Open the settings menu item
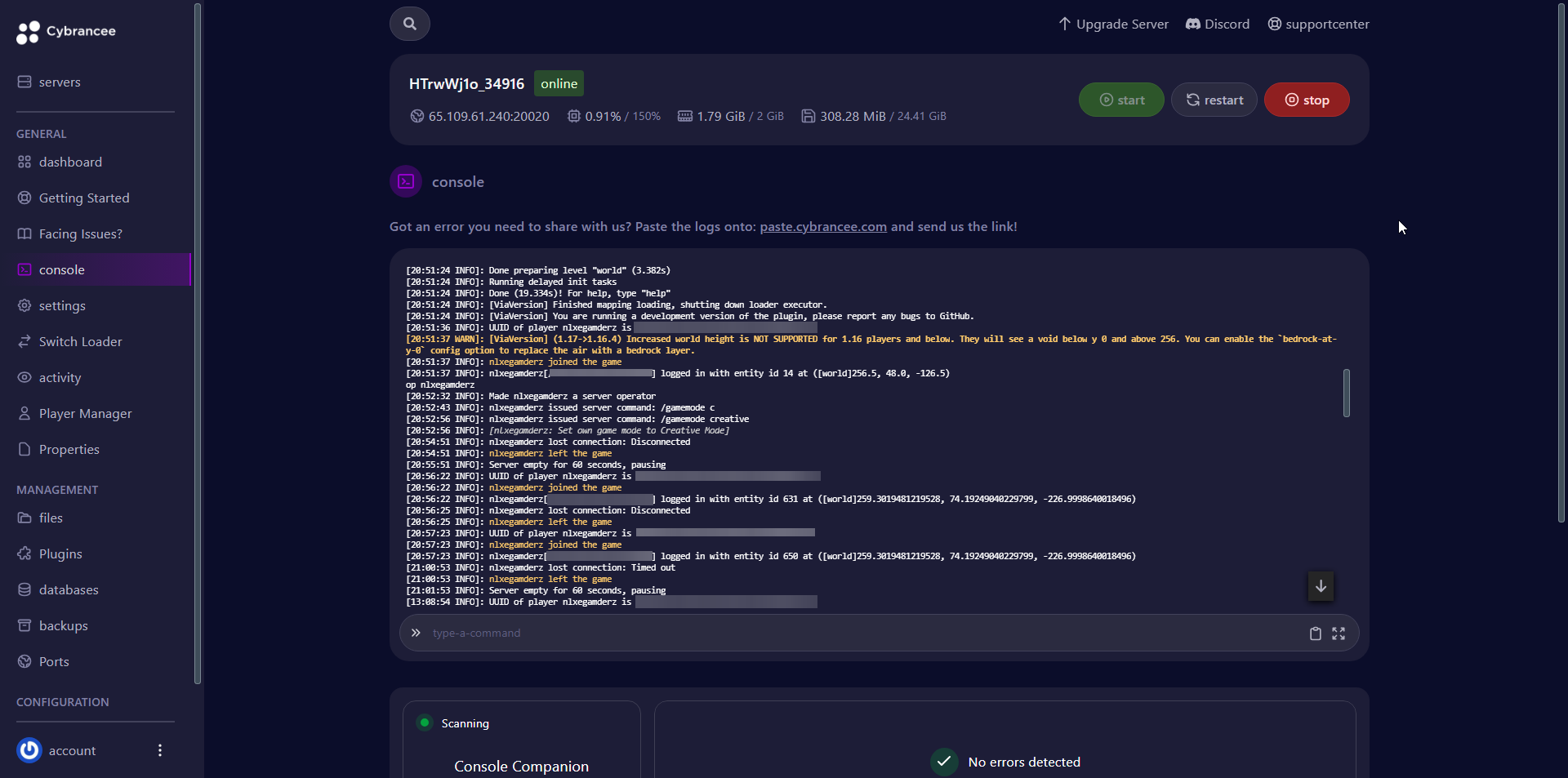The width and height of the screenshot is (1568, 778). (x=61, y=305)
